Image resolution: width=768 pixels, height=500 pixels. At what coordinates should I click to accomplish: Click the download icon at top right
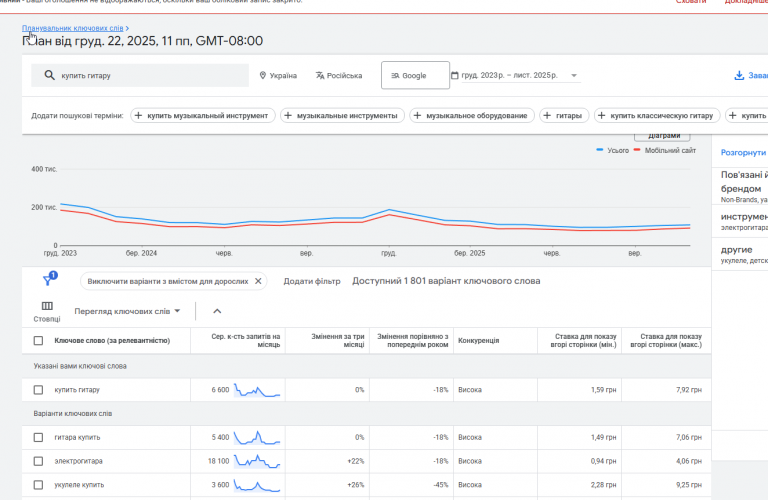coord(739,75)
